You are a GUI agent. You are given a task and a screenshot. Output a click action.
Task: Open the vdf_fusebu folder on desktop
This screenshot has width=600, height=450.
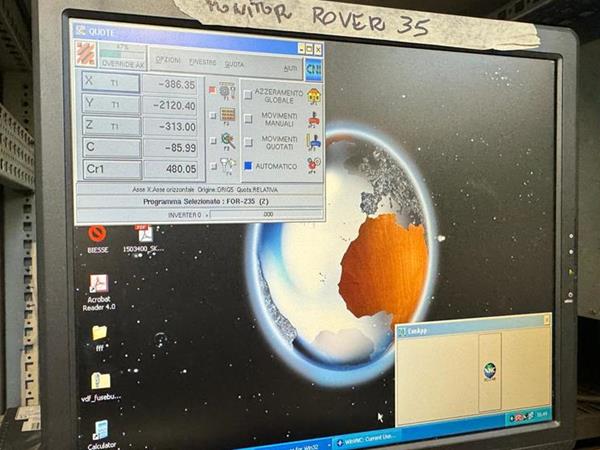(x=101, y=387)
